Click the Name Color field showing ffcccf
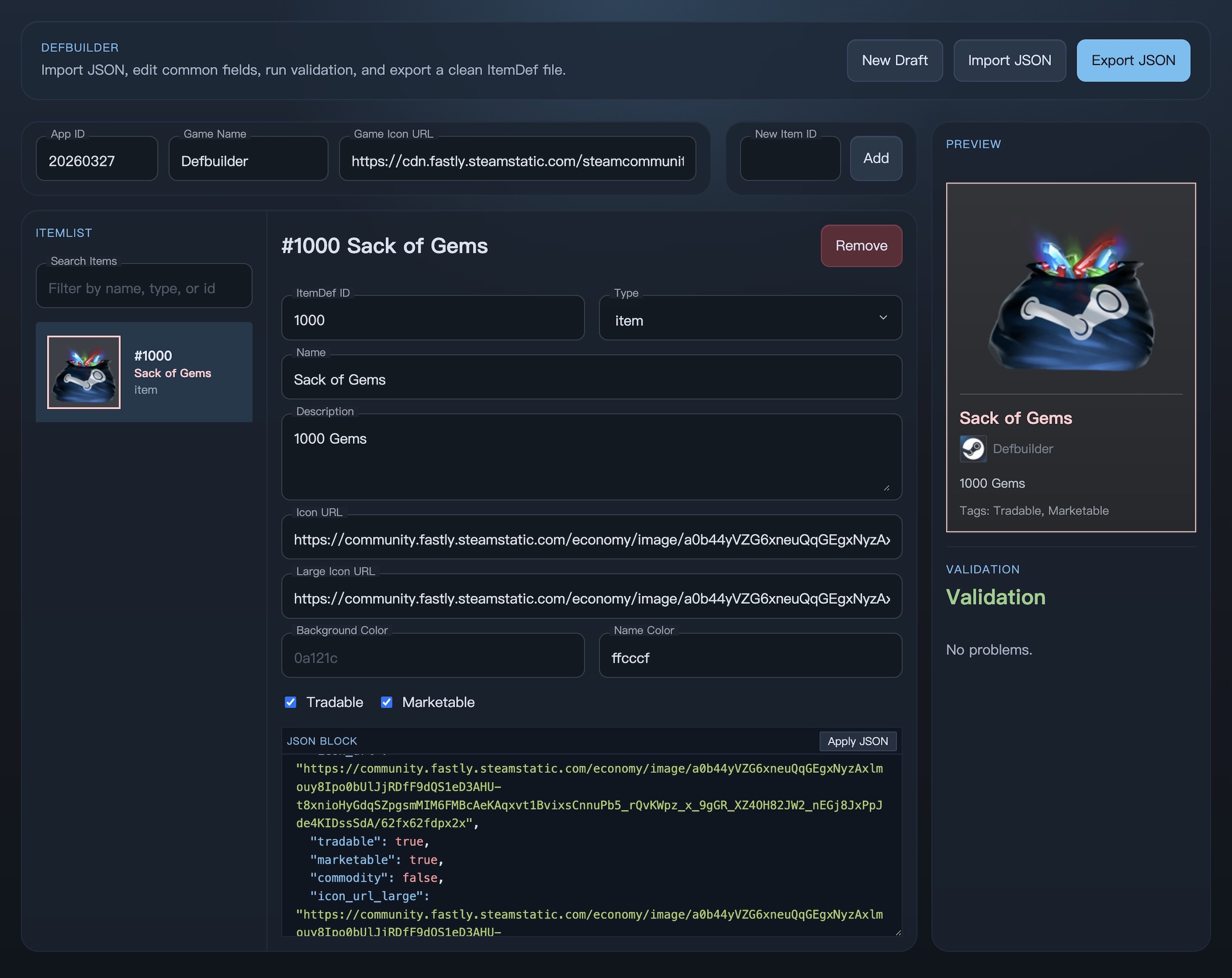 [750, 658]
